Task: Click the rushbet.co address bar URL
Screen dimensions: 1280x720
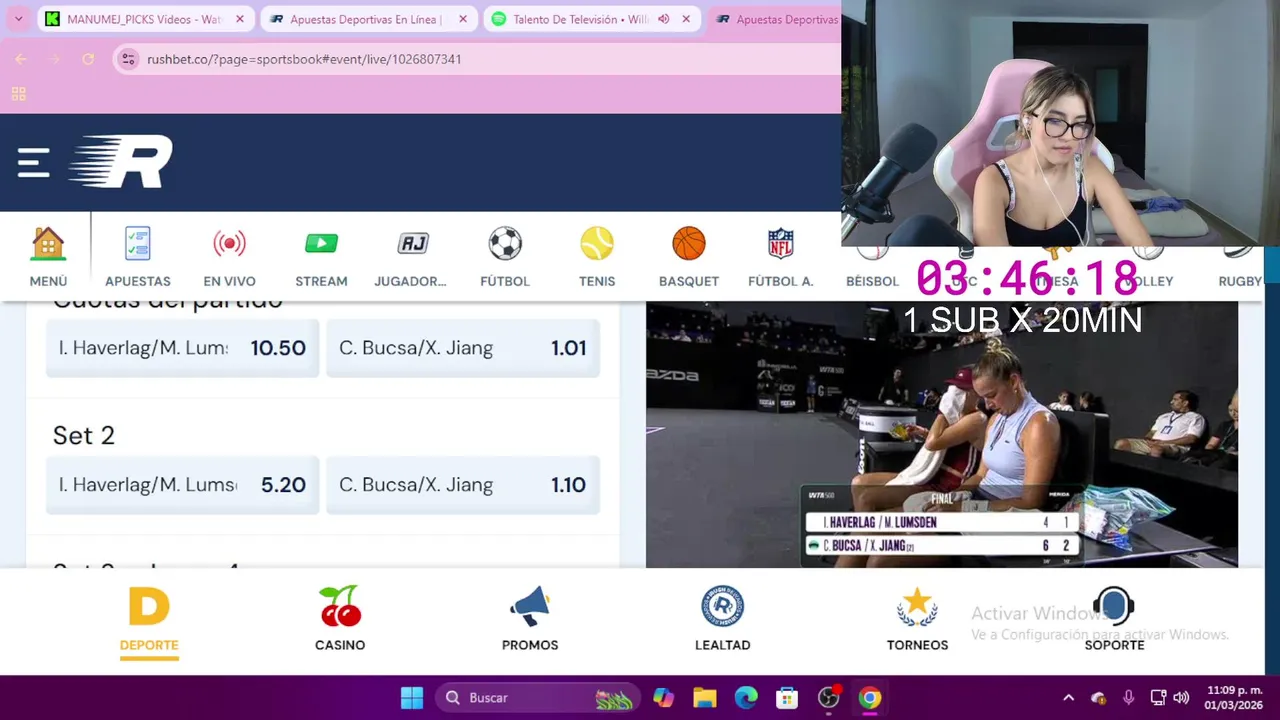Action: tap(304, 59)
